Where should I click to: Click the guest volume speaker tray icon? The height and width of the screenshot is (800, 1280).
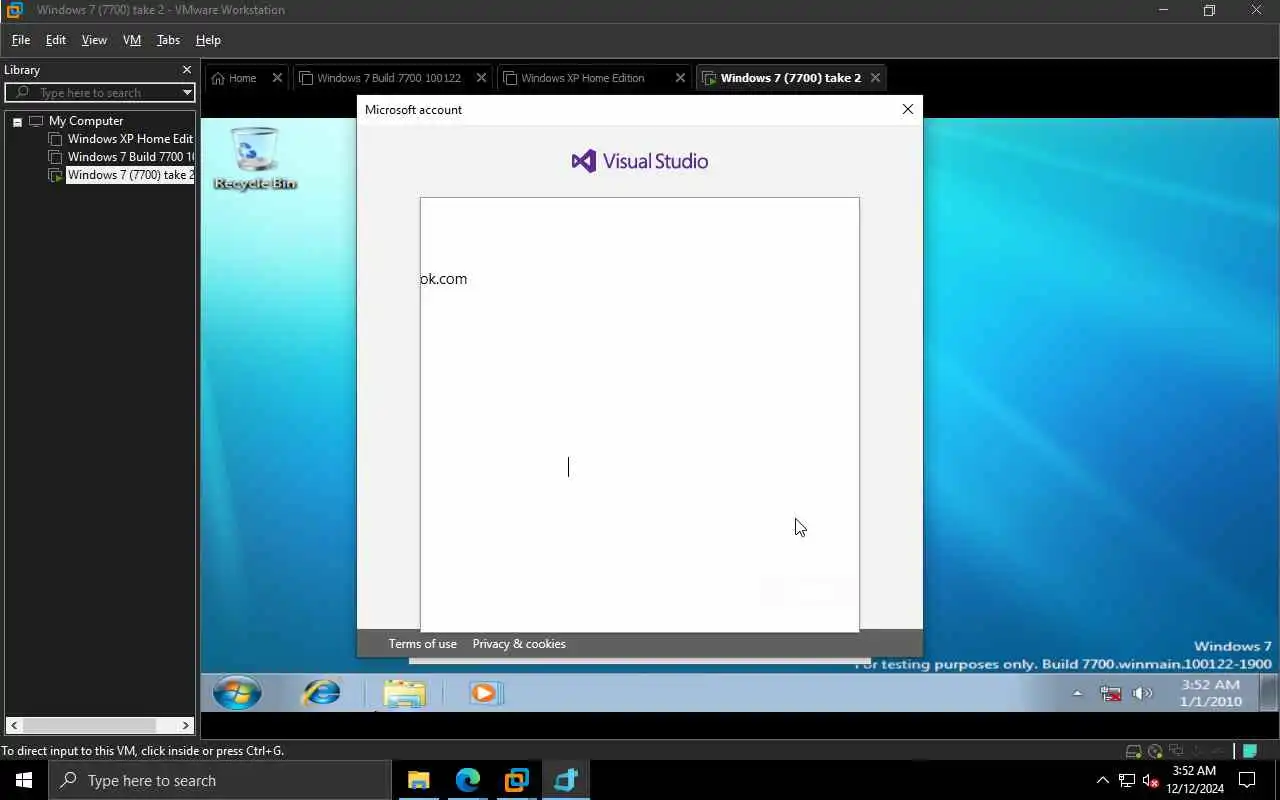coord(1142,693)
